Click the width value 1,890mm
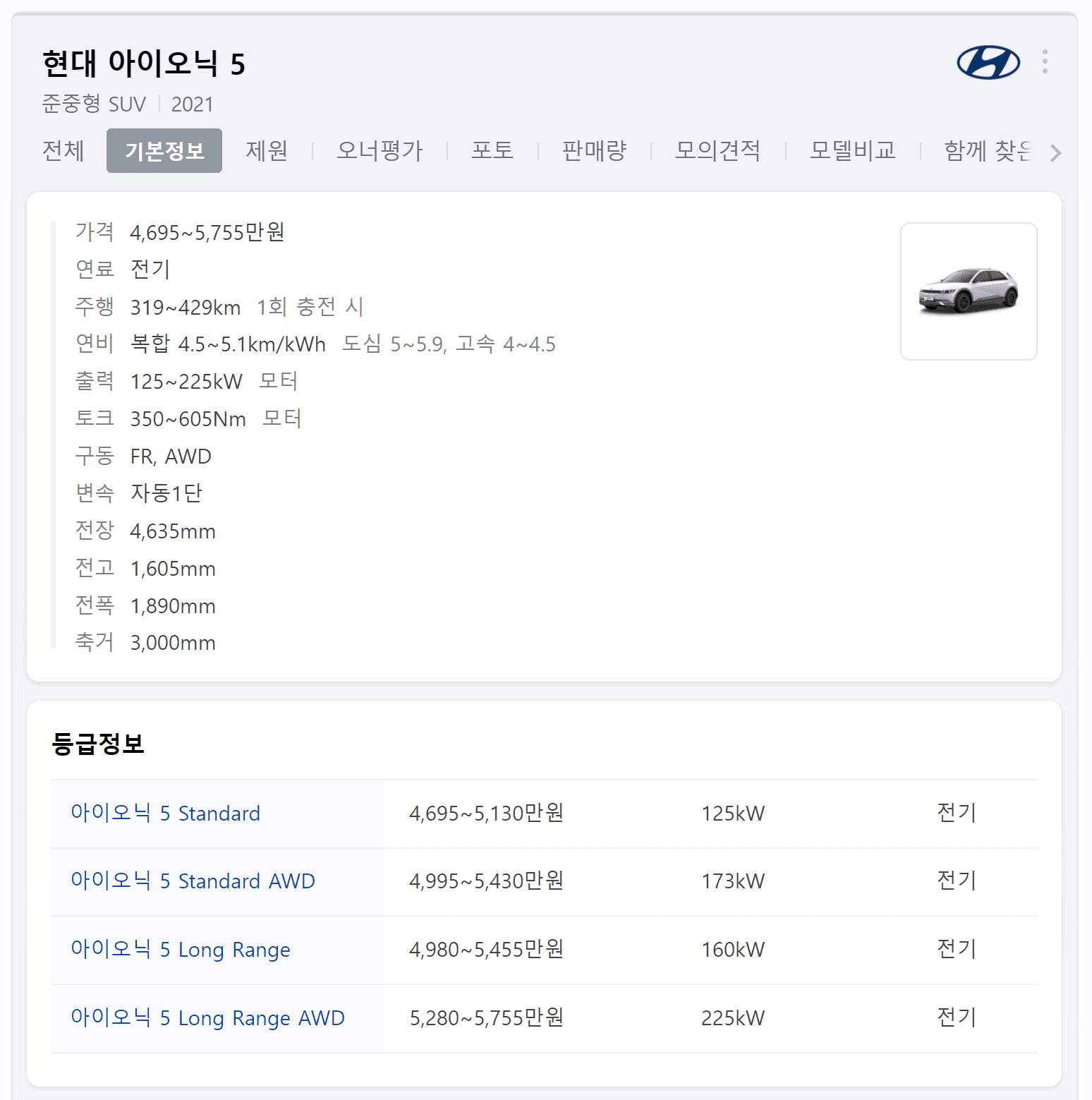 click(173, 606)
